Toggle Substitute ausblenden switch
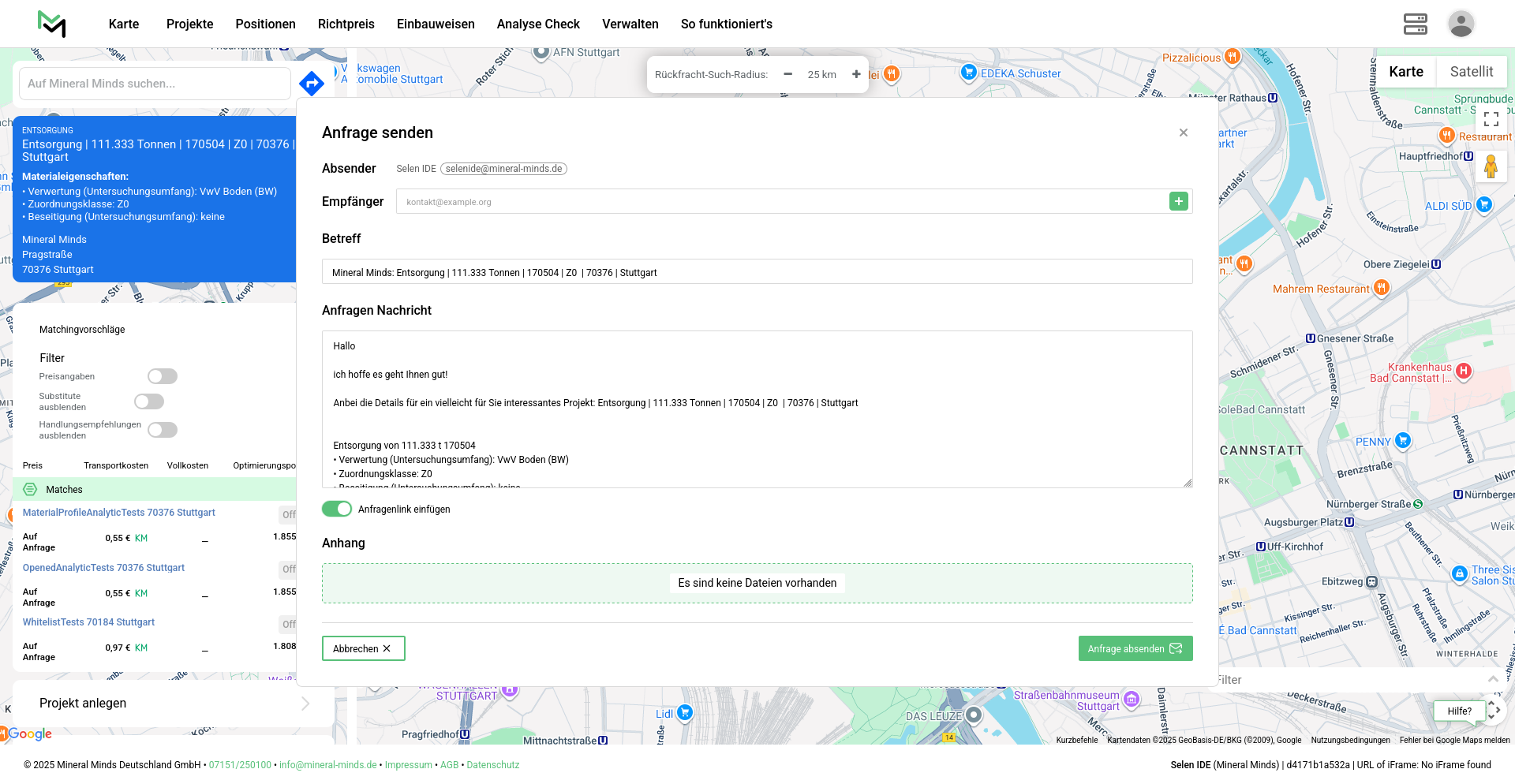Image resolution: width=1515 pixels, height=784 pixels. [x=149, y=401]
